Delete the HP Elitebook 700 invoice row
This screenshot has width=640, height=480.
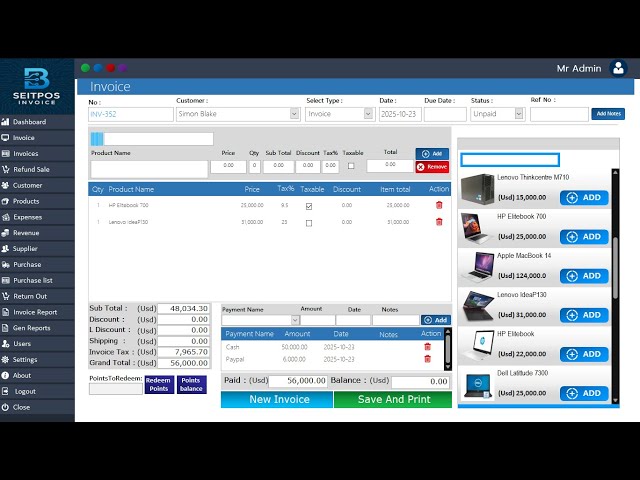(x=439, y=205)
